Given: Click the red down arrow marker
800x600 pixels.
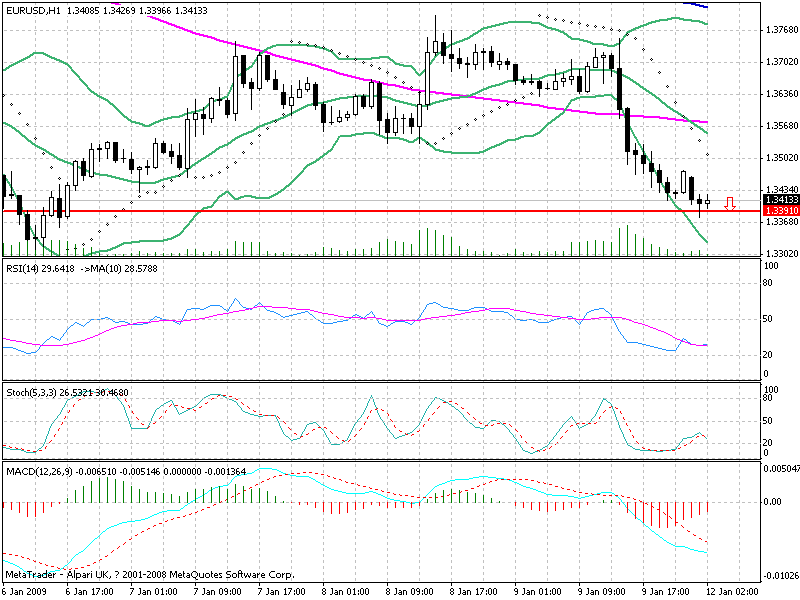Looking at the screenshot, I should (x=730, y=204).
